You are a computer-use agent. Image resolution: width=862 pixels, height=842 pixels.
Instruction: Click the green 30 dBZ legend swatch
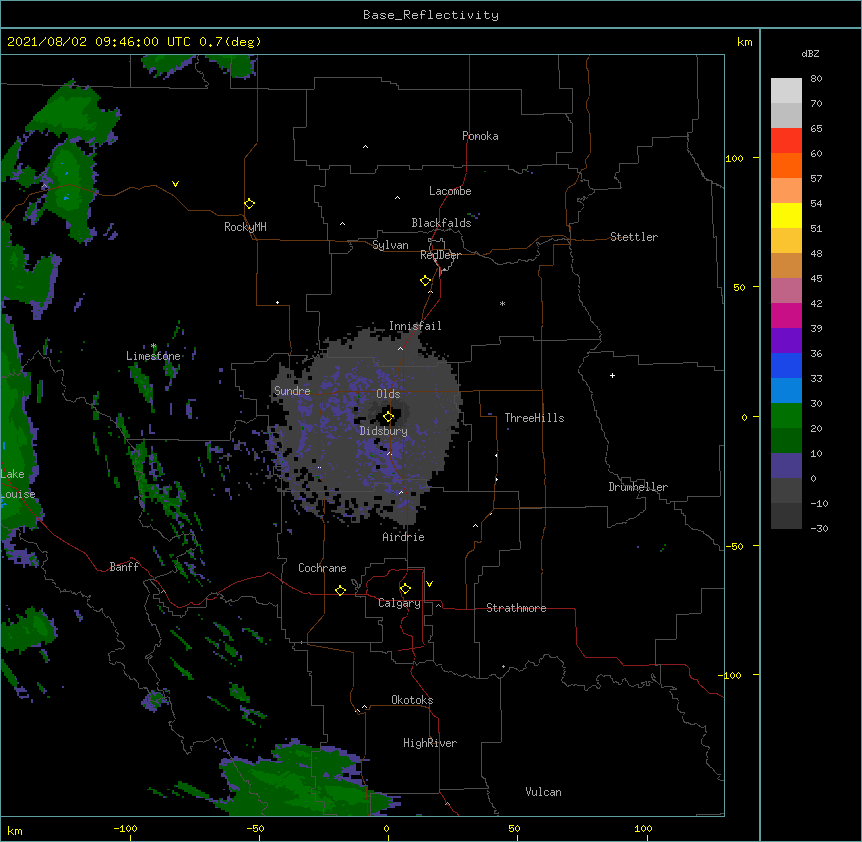tap(786, 416)
